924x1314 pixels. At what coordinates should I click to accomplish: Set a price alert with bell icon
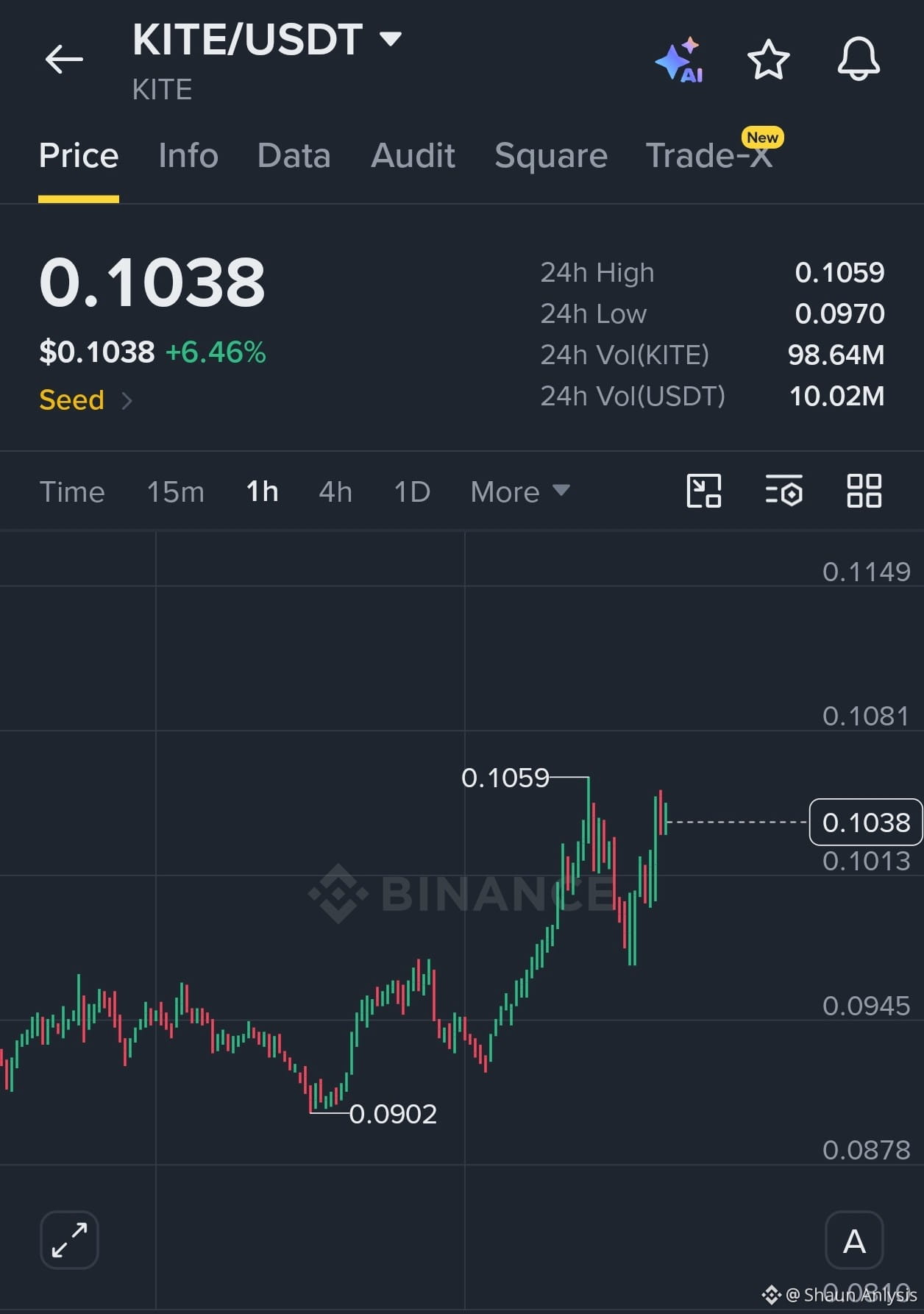pyautogui.click(x=859, y=58)
